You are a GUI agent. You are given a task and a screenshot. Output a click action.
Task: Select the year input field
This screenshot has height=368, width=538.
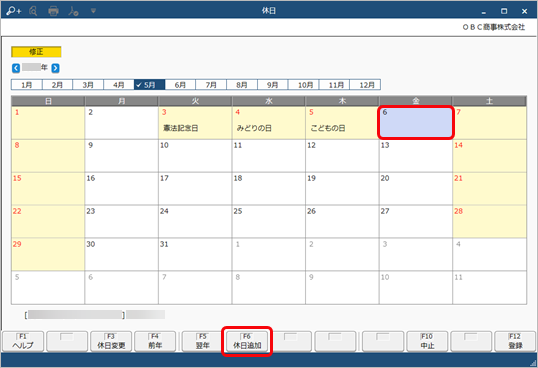pyautogui.click(x=32, y=67)
